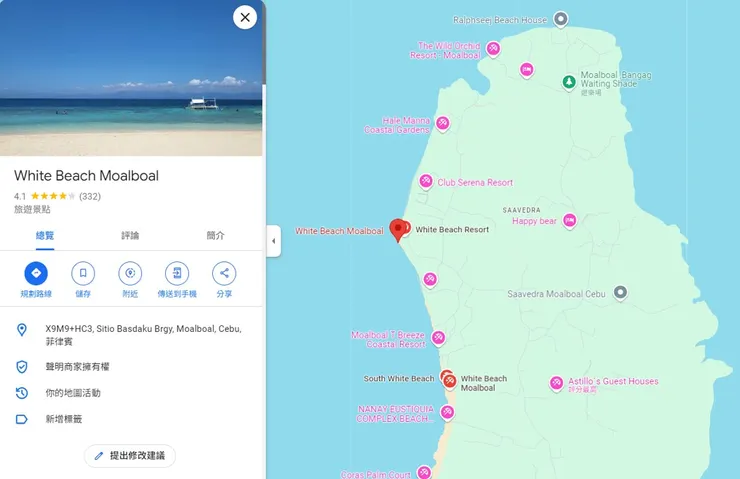Collapse the side panel arrow
Image resolution: width=740 pixels, height=479 pixels.
click(x=274, y=241)
